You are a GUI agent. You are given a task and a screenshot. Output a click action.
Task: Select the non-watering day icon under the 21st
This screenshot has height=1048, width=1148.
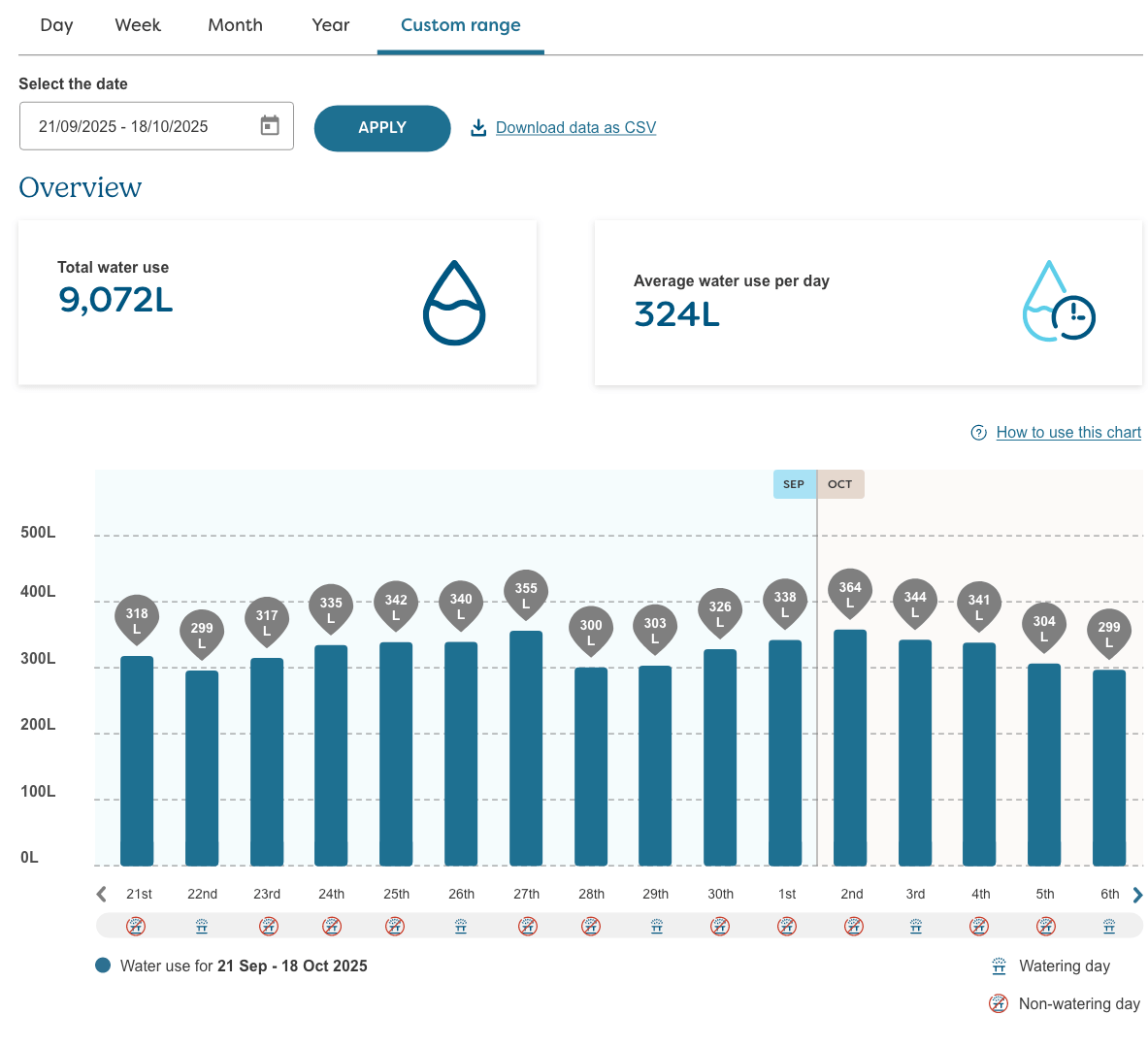[136, 927]
